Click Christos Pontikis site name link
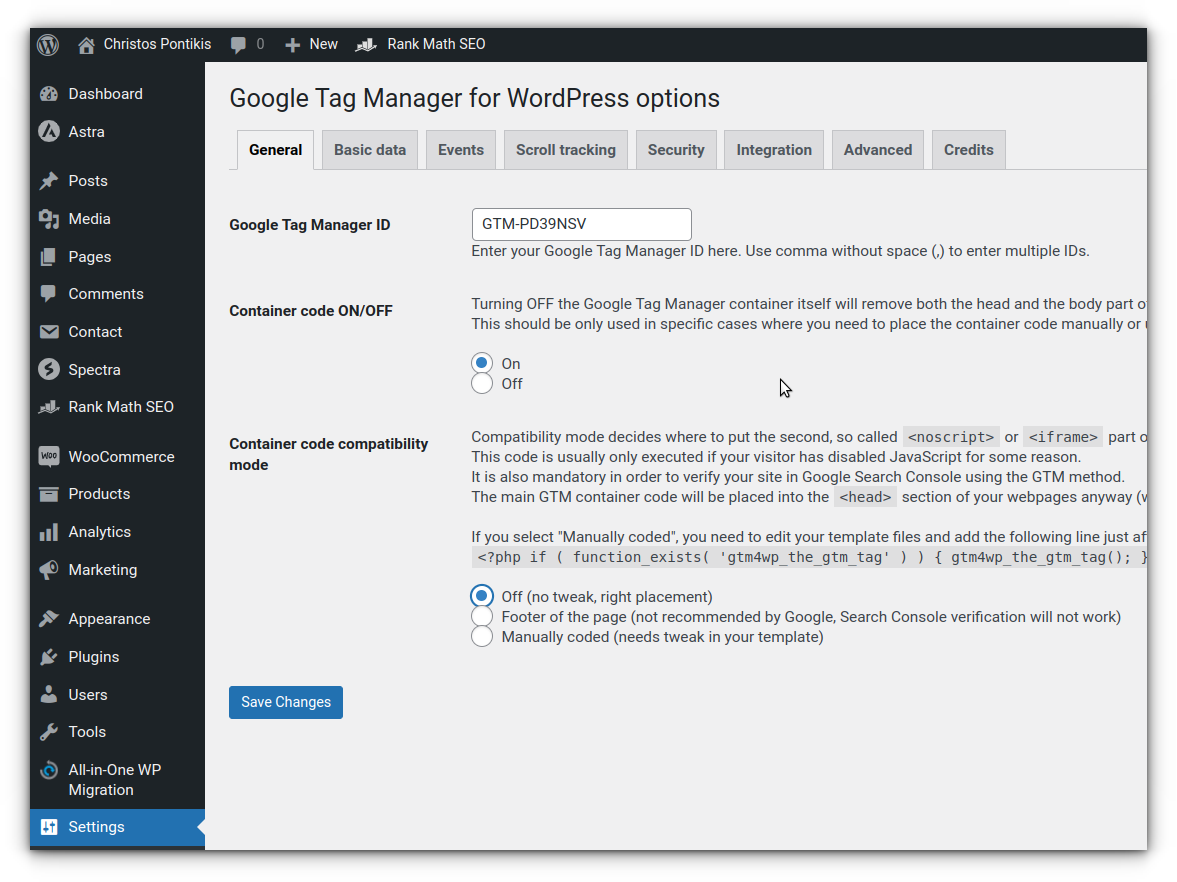This screenshot has width=1177, height=882. click(157, 44)
